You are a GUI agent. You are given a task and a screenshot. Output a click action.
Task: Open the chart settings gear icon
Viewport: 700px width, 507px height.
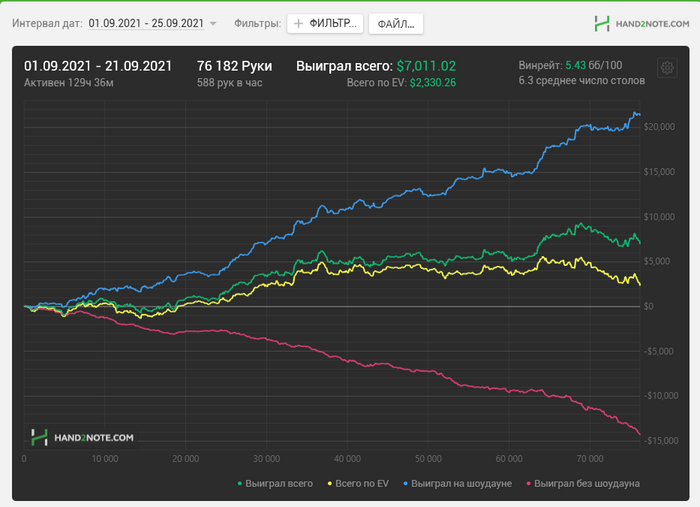pos(667,68)
